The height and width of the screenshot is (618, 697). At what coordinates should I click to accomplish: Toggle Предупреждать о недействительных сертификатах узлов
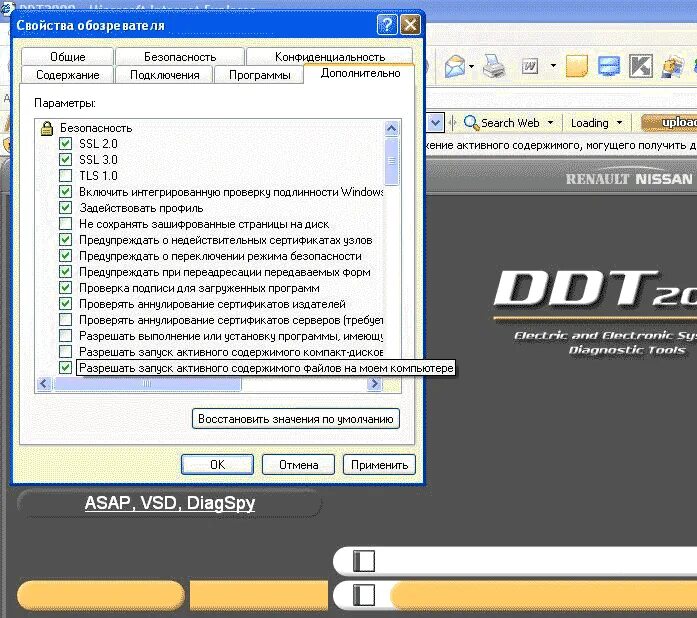click(x=65, y=240)
